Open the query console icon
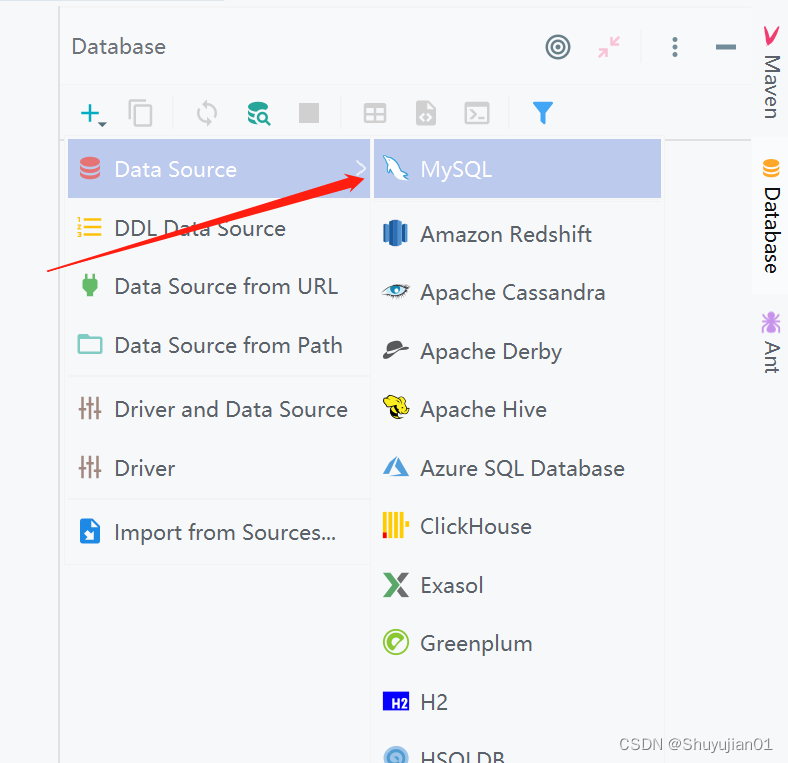Viewport: 788px width, 763px height. [477, 114]
